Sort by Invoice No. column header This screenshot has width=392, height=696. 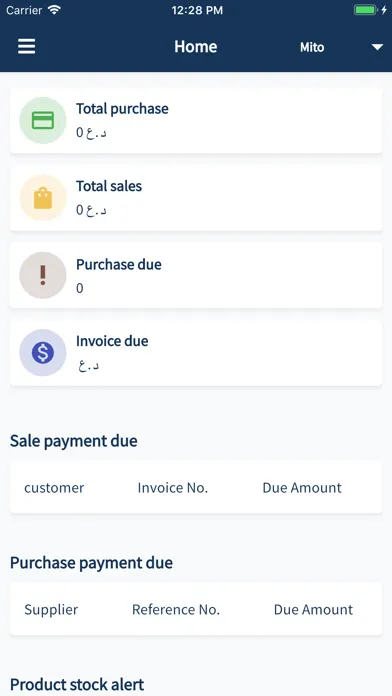click(173, 488)
